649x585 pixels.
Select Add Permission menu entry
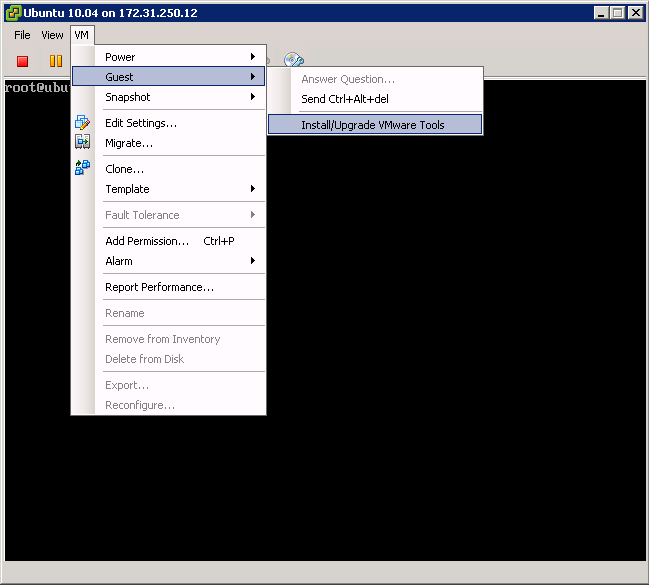pos(168,241)
